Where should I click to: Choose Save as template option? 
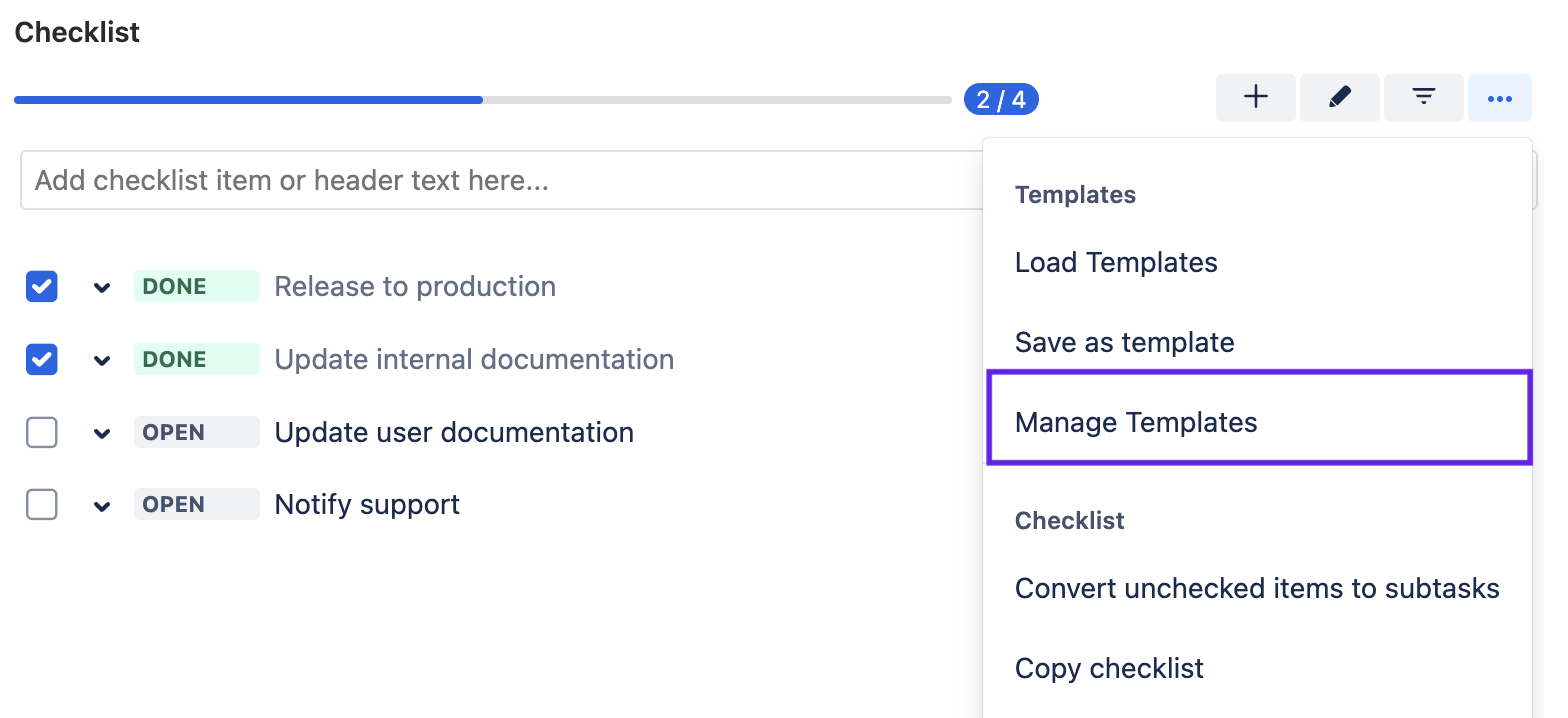pos(1124,343)
